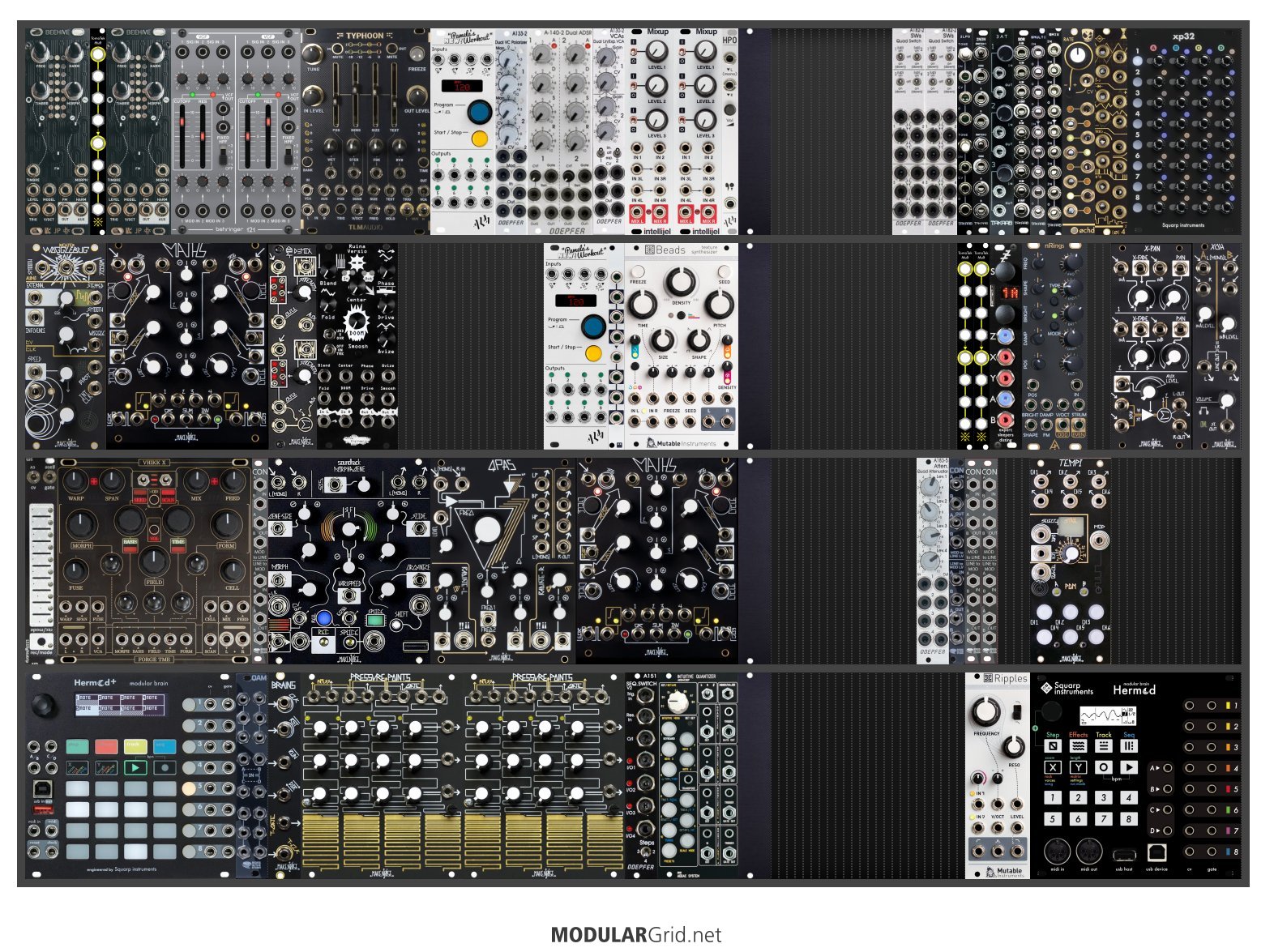The height and width of the screenshot is (952, 1274).
Task: Click the X button on the Hermod+
Action: [76, 767]
